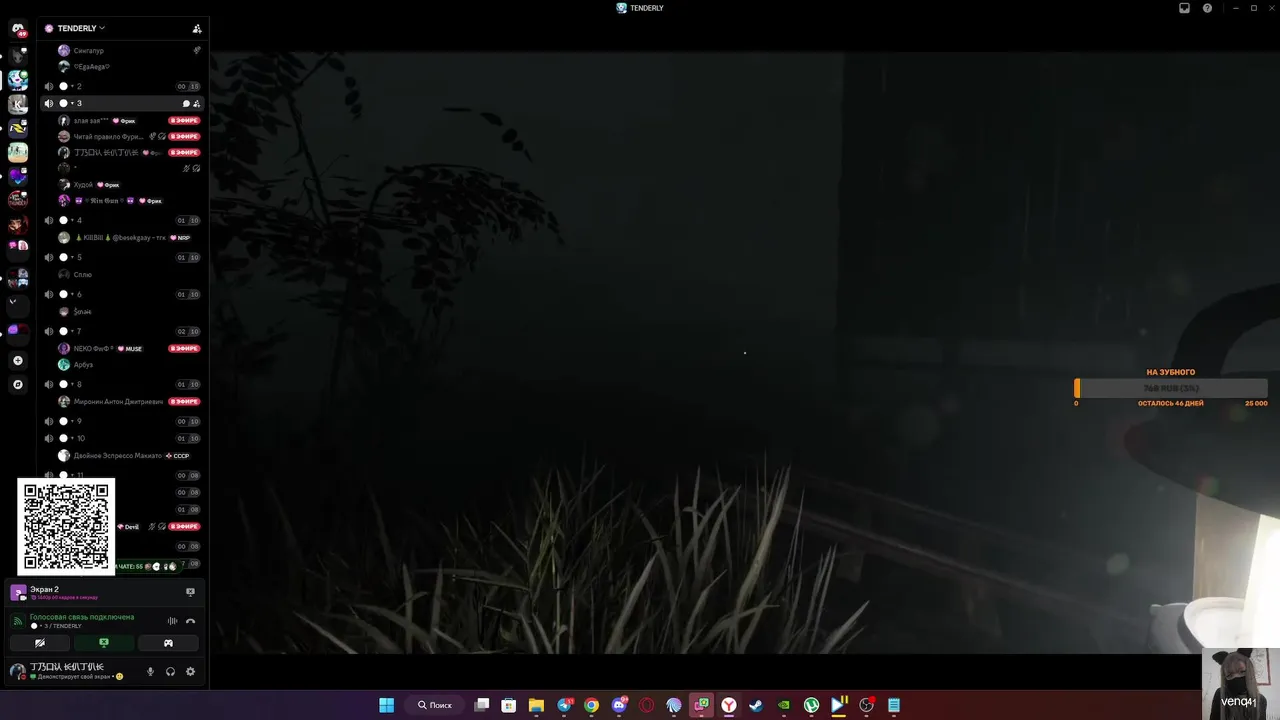Open User Settings gear icon

point(190,671)
